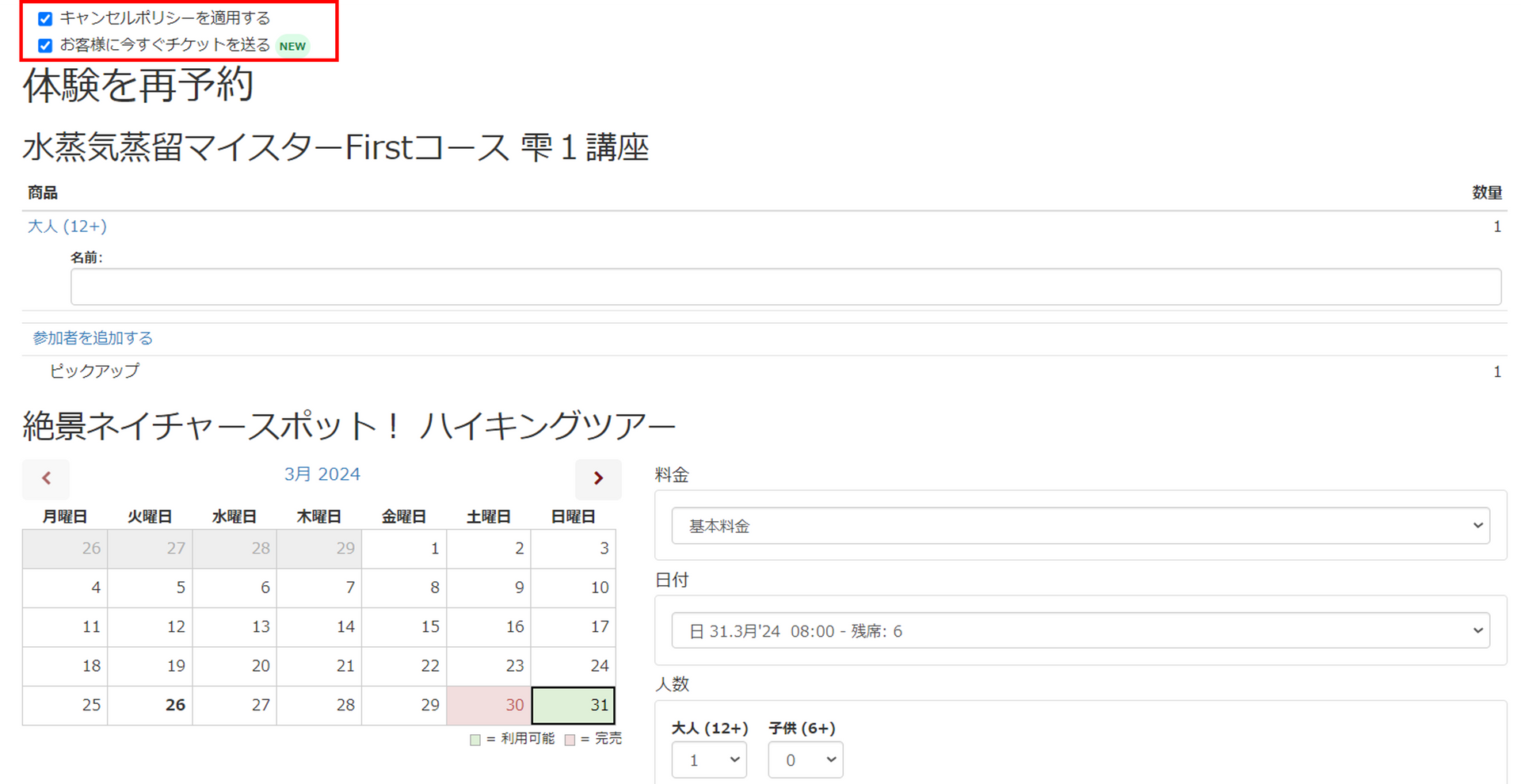Screen dimensions: 1521x784
Task: Click the green 利用可能 legend swatch
Action: 475,740
